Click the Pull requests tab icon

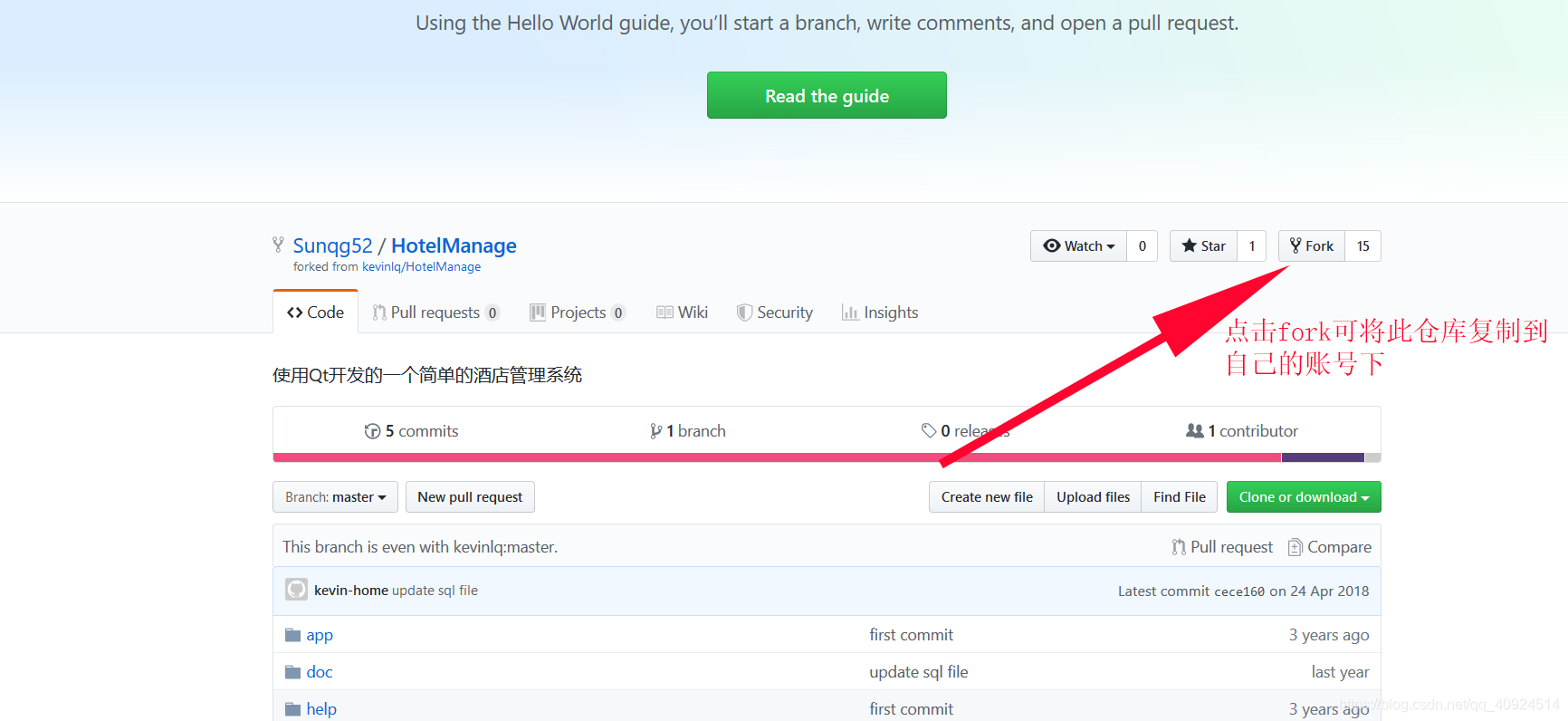click(379, 312)
